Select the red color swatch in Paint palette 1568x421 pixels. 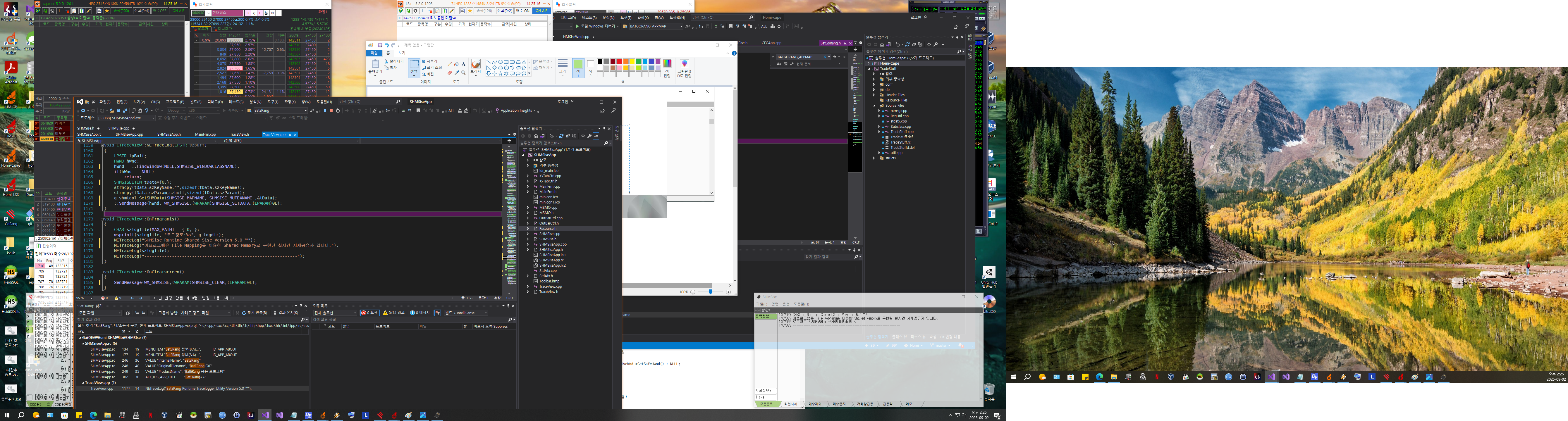pyautogui.click(x=619, y=61)
